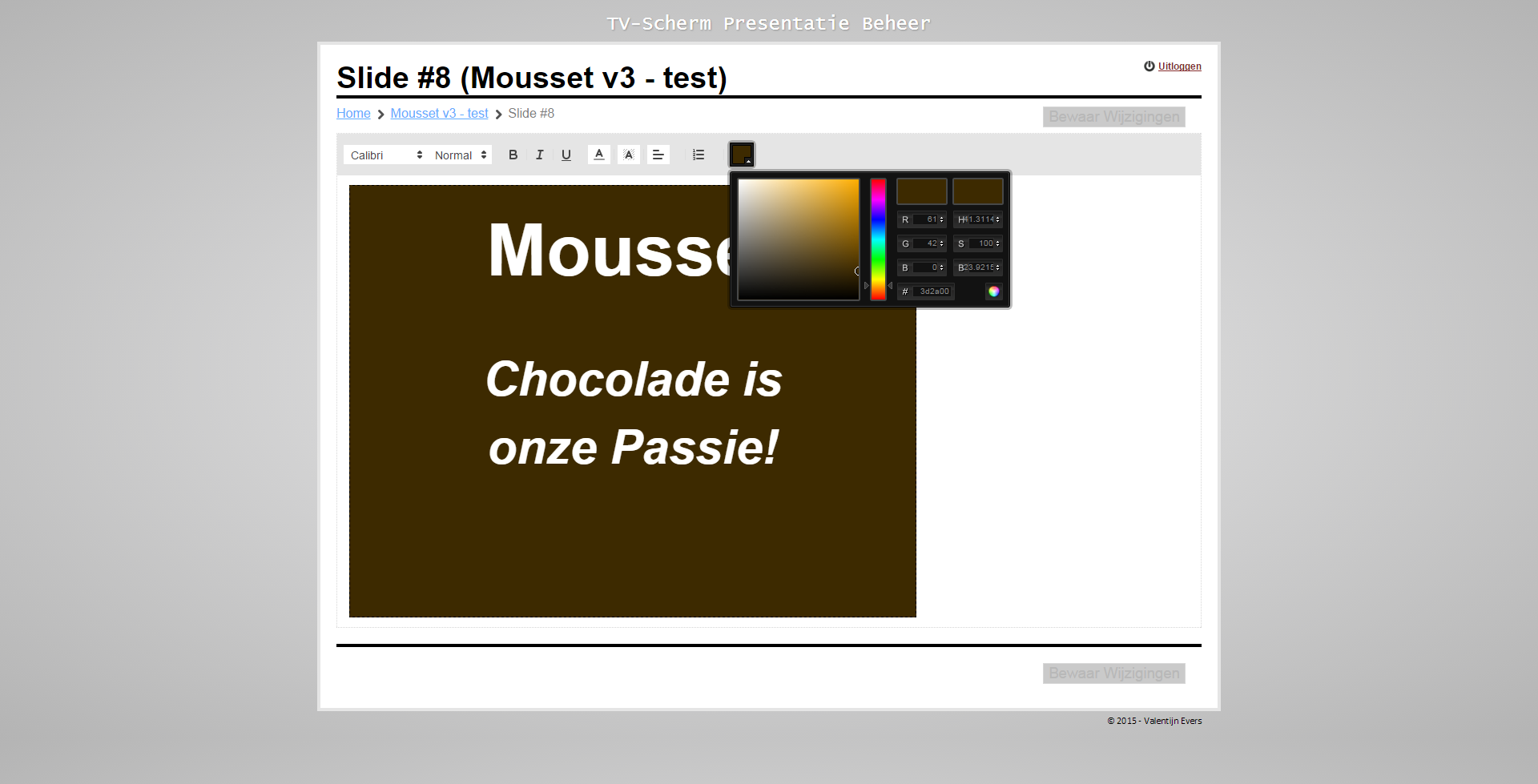Insert a numbered list
This screenshot has height=784, width=1538.
point(699,155)
